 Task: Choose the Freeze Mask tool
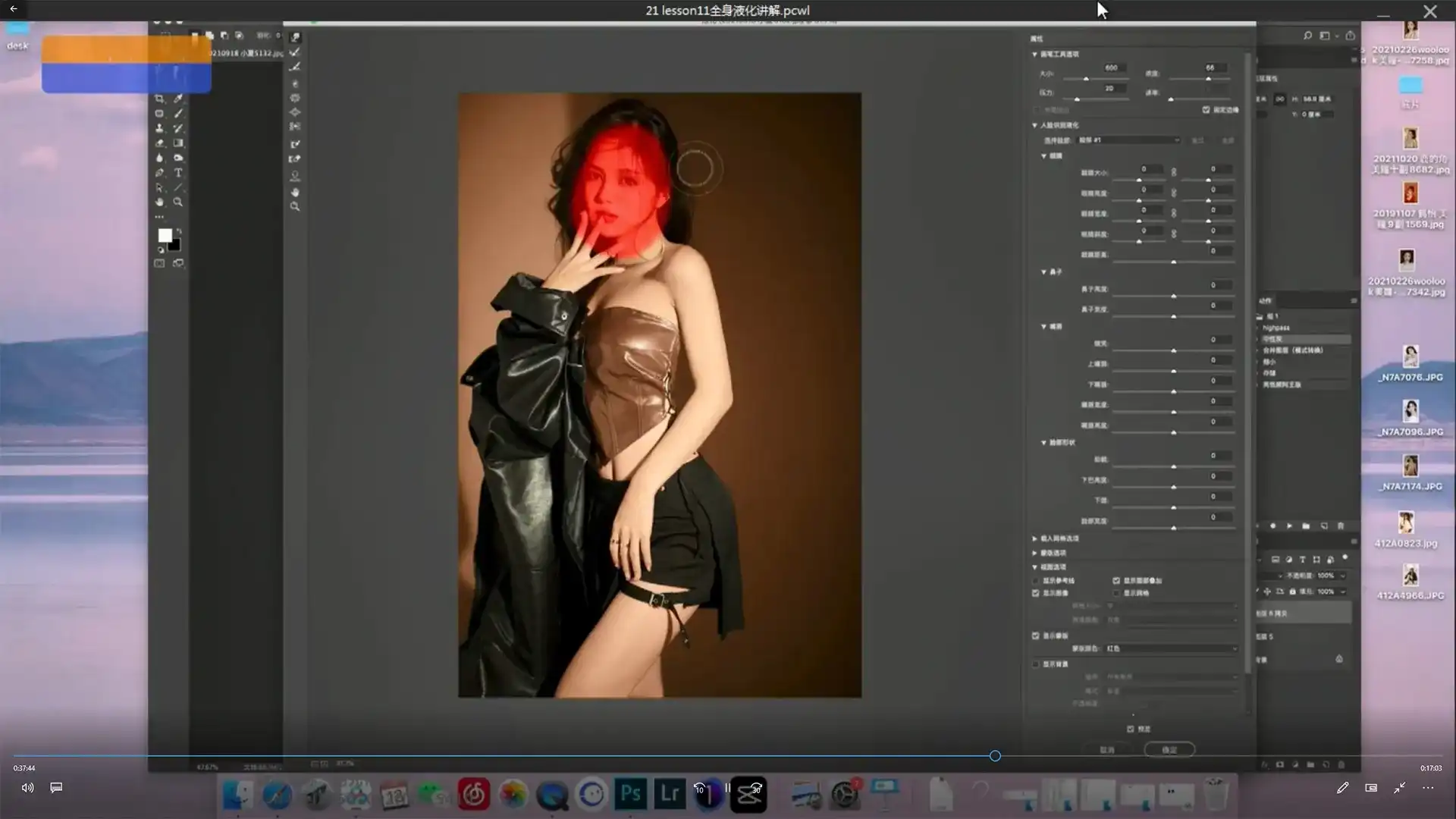295,144
